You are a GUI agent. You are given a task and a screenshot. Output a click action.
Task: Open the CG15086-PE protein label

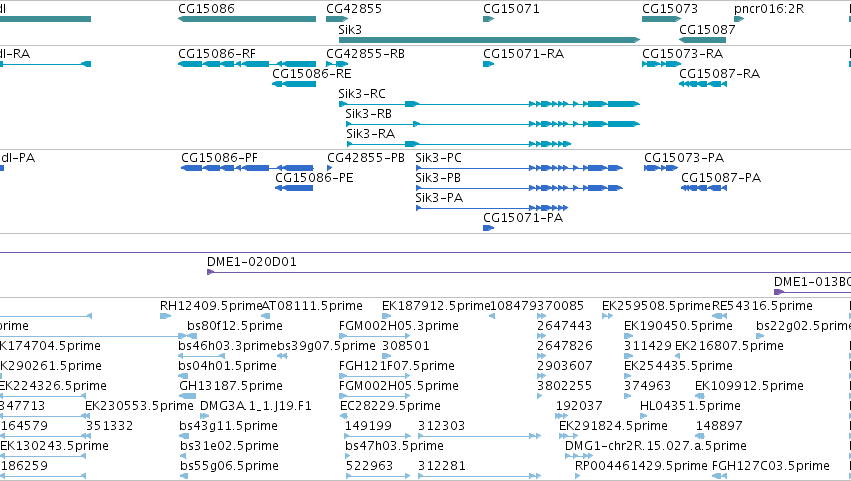(314, 178)
